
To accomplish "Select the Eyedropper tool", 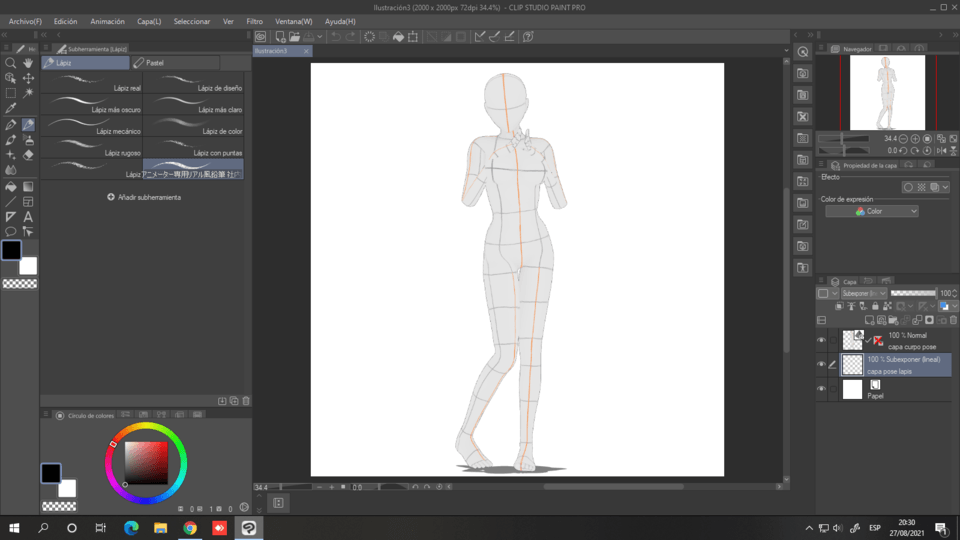I will click(x=10, y=108).
